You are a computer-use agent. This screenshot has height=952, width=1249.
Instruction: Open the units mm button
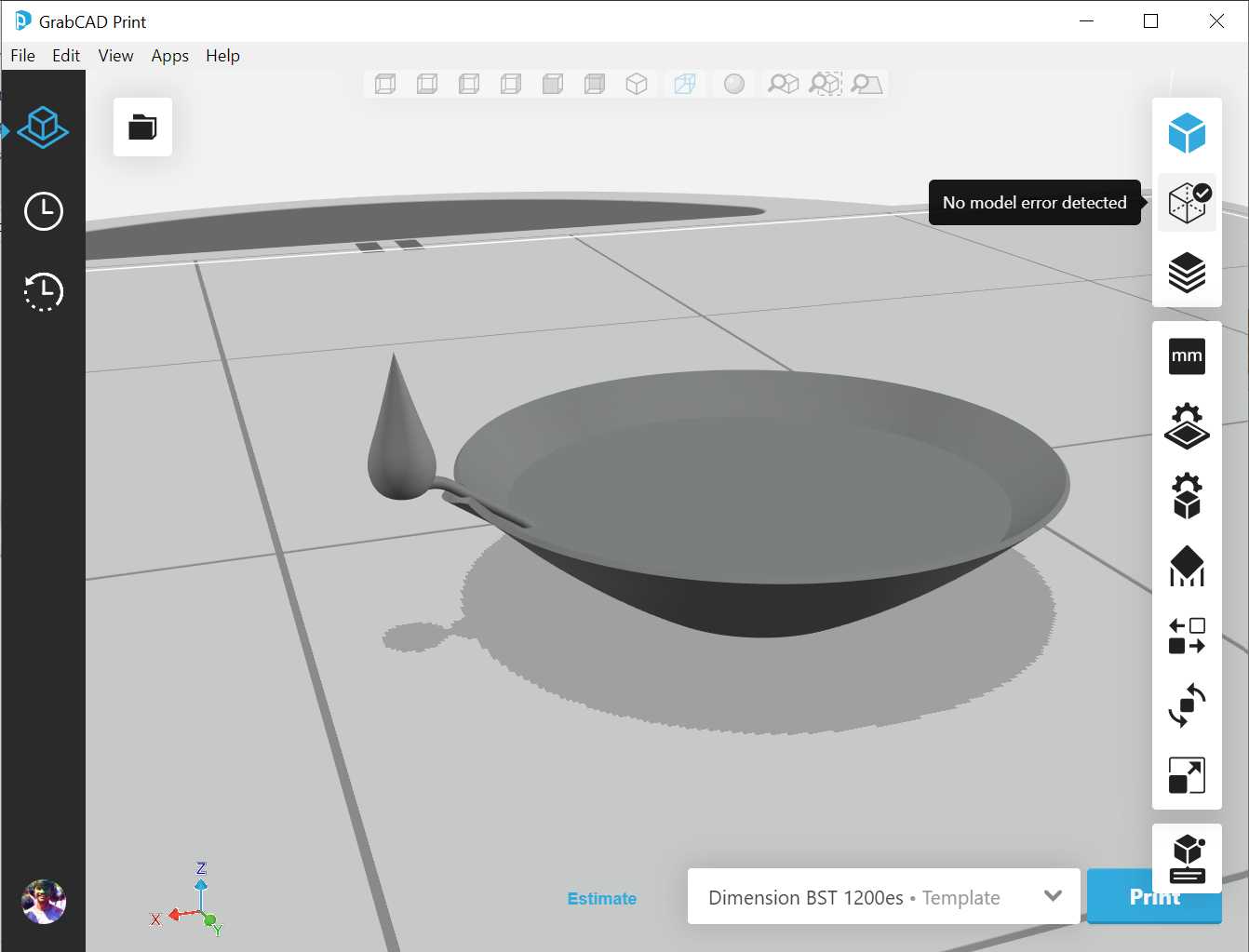coord(1187,356)
